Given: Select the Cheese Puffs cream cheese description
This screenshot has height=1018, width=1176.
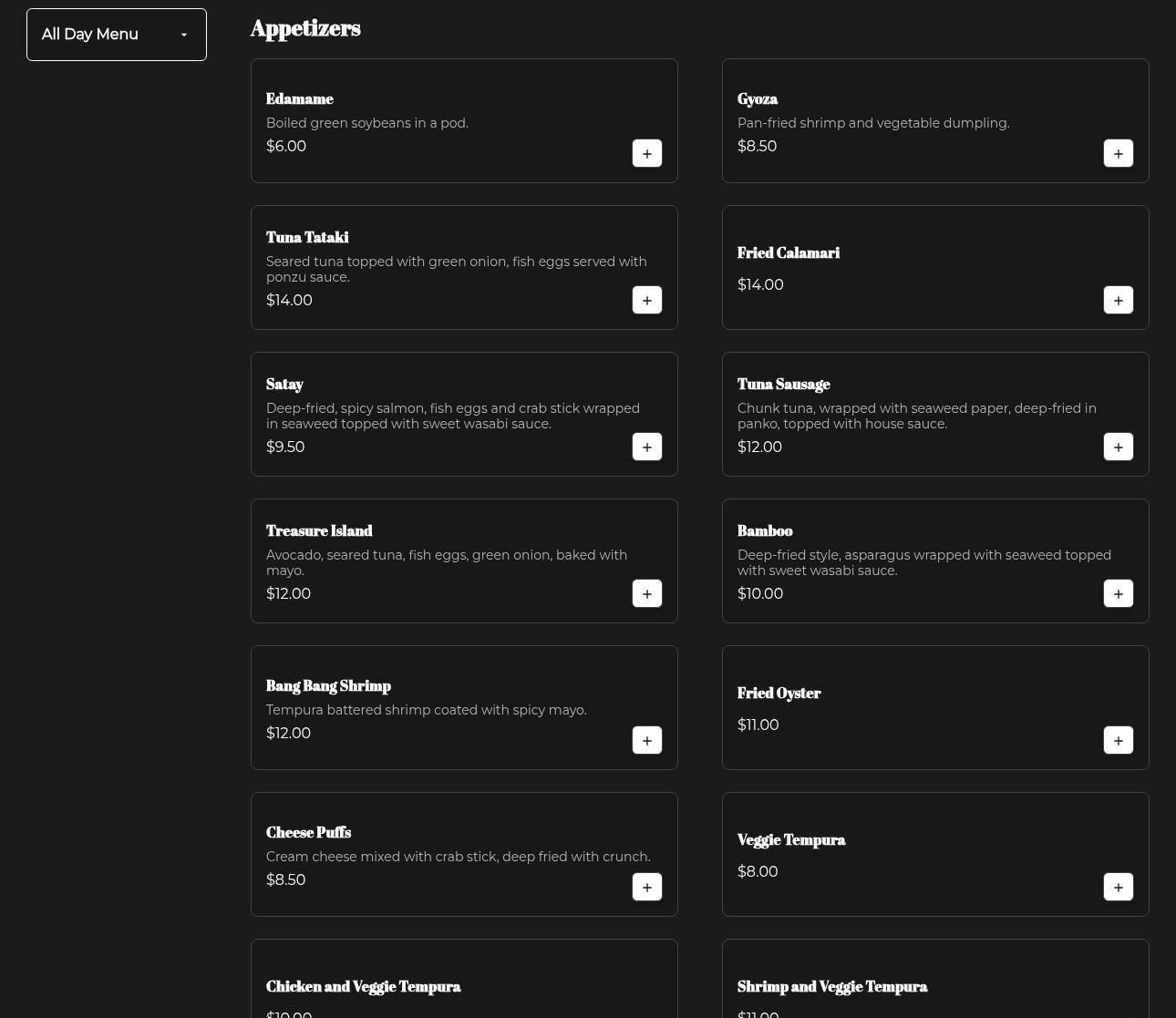Looking at the screenshot, I should coord(459,857).
